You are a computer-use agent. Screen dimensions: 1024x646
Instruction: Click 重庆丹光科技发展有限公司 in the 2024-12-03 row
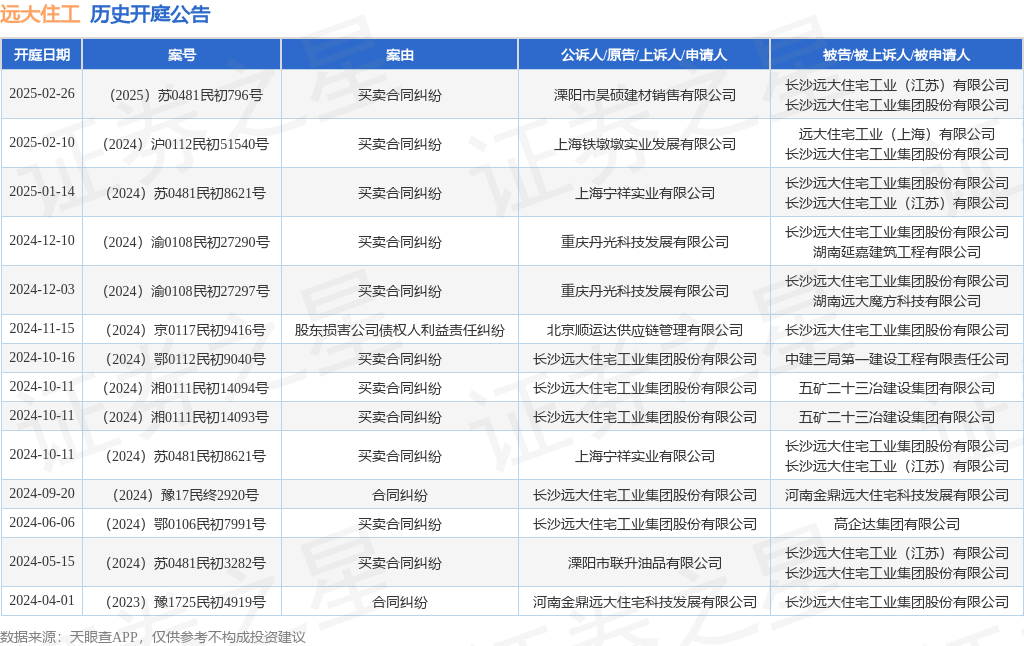click(645, 291)
